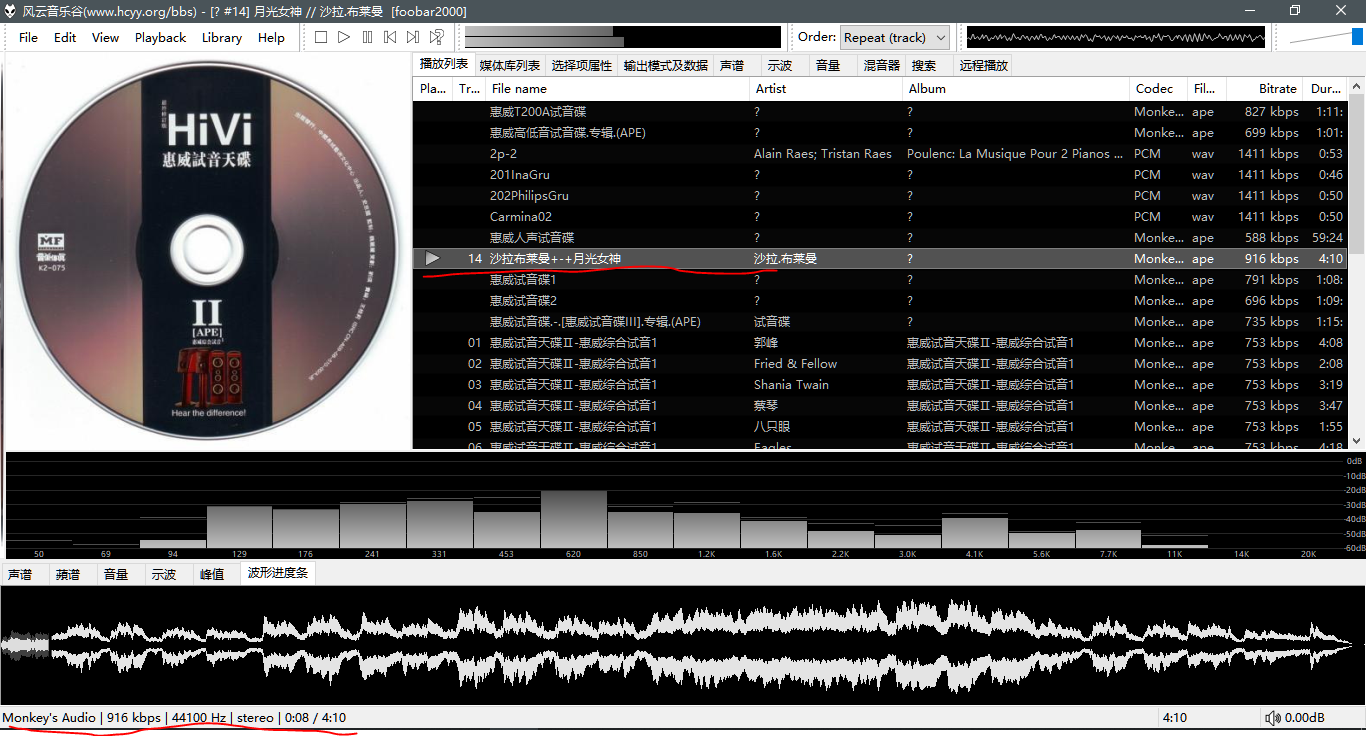Select the Carmina02 track in the playlist
Viewport: 1366px width, 736px height.
pyautogui.click(x=520, y=217)
